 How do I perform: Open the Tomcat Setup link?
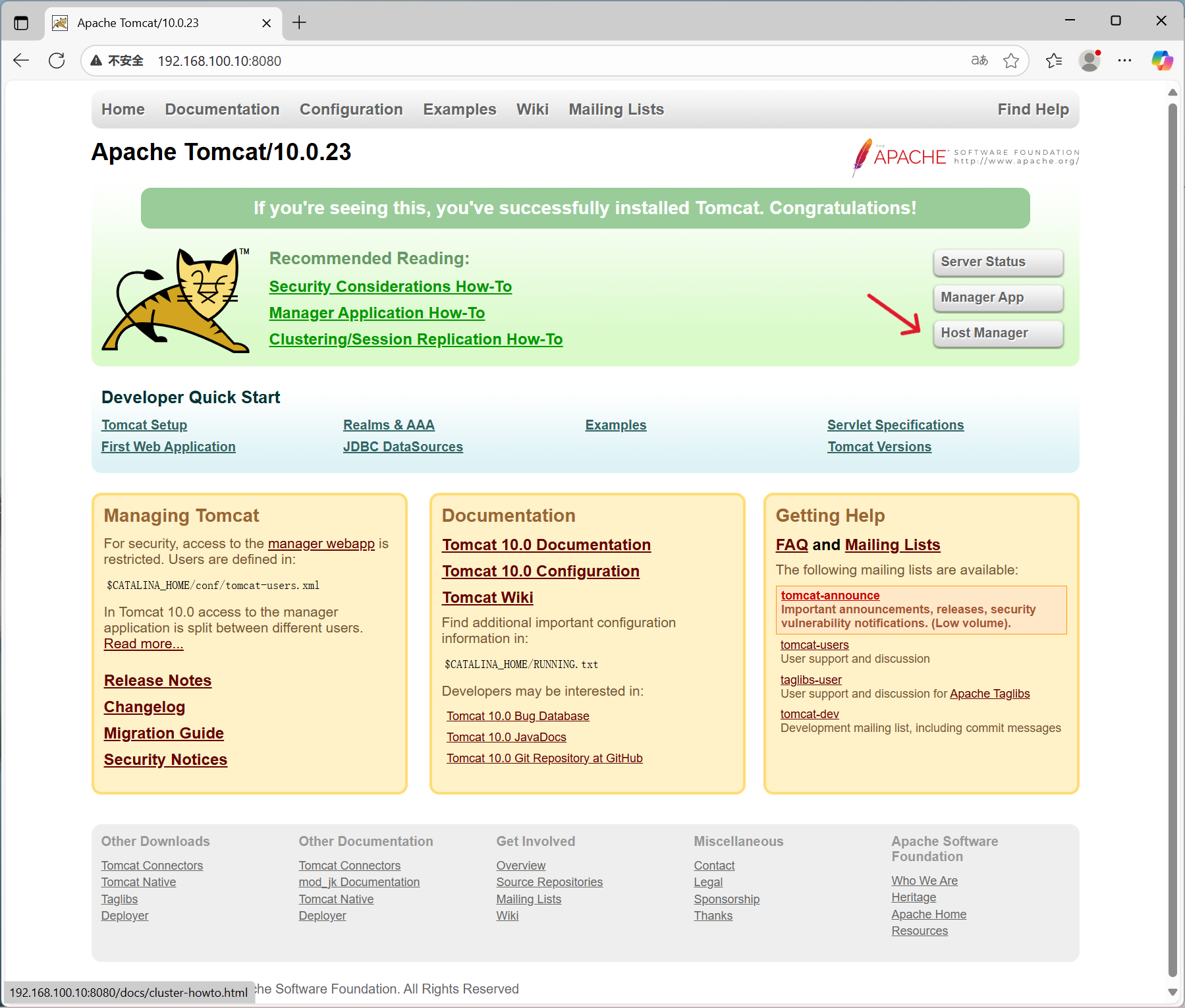tap(144, 425)
